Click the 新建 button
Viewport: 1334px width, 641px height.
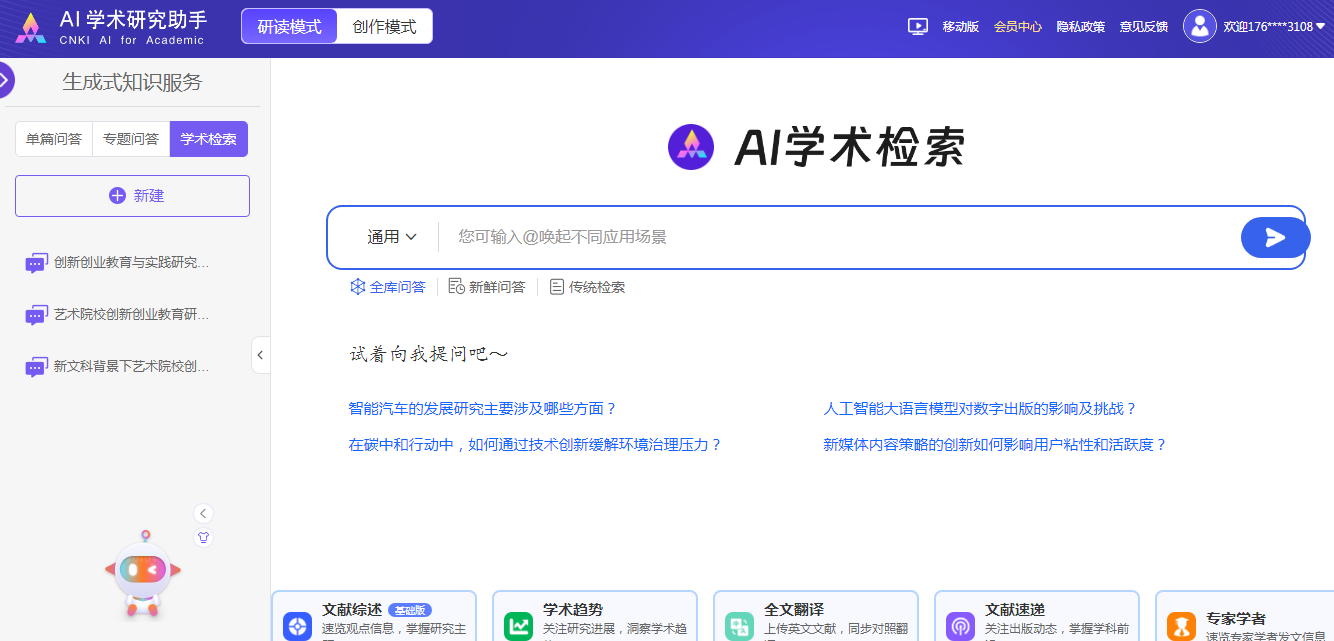pyautogui.click(x=132, y=196)
